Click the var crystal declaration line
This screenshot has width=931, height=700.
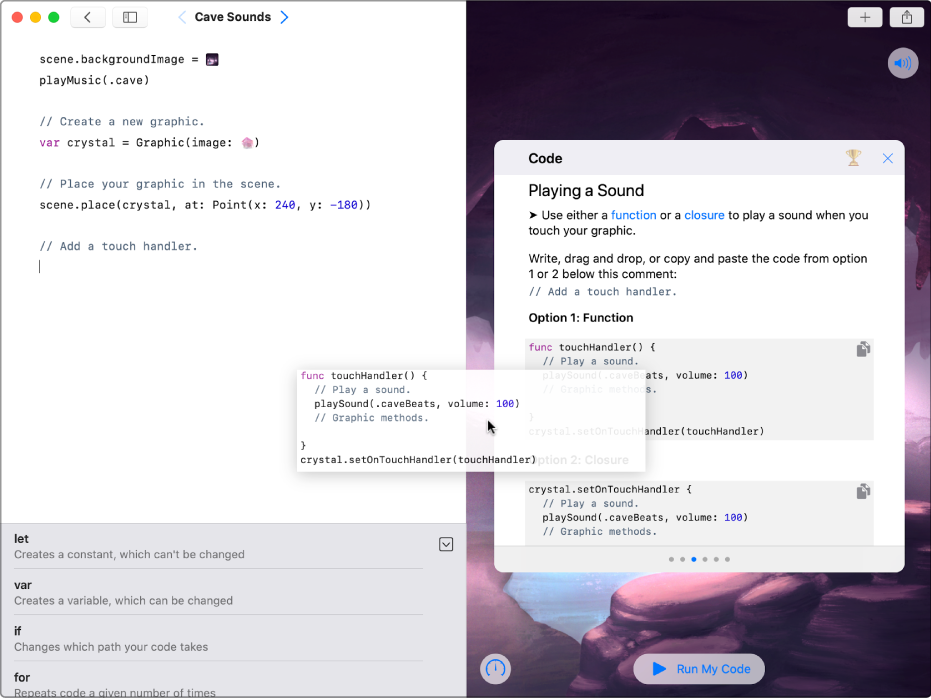pyautogui.click(x=150, y=142)
